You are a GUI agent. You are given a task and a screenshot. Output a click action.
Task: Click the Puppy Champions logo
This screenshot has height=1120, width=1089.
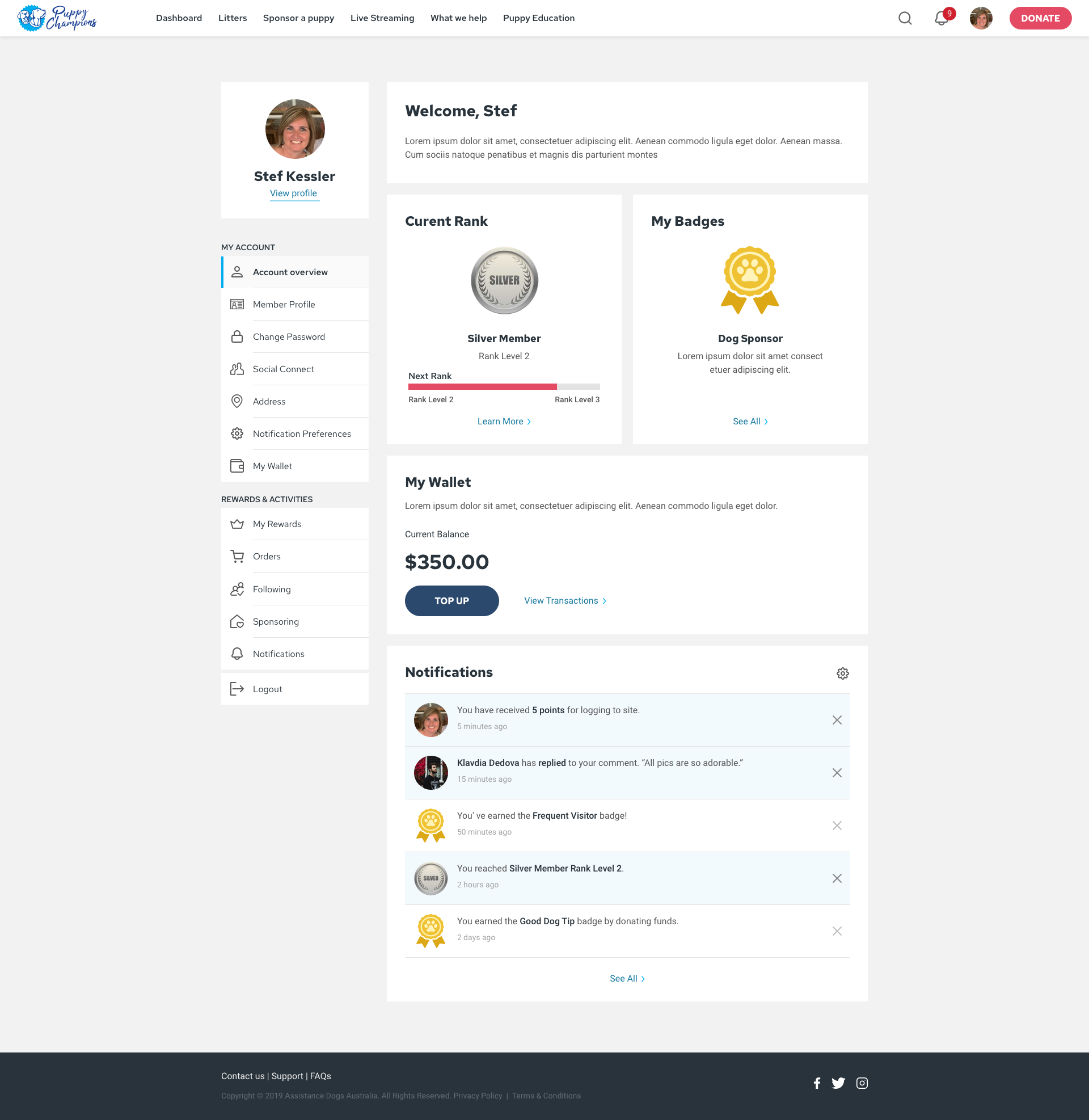57,18
